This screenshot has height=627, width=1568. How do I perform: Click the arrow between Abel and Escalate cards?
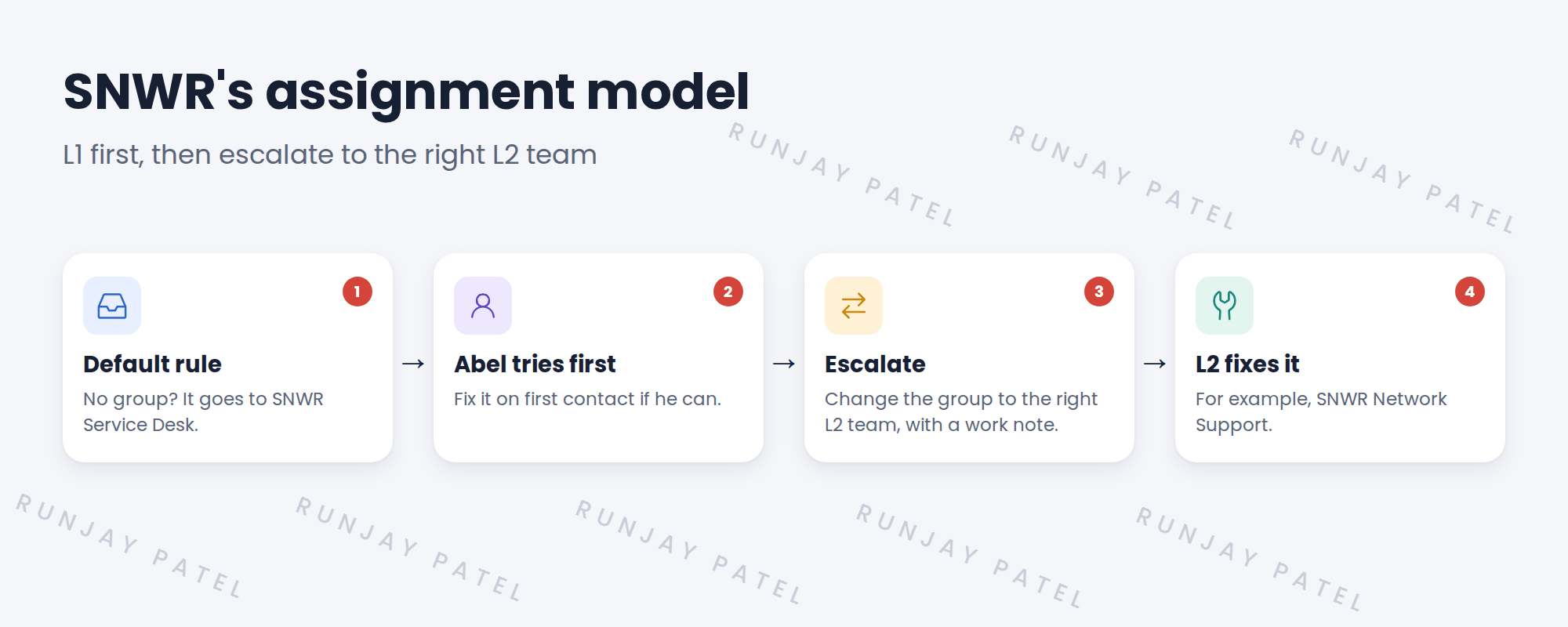click(x=784, y=364)
